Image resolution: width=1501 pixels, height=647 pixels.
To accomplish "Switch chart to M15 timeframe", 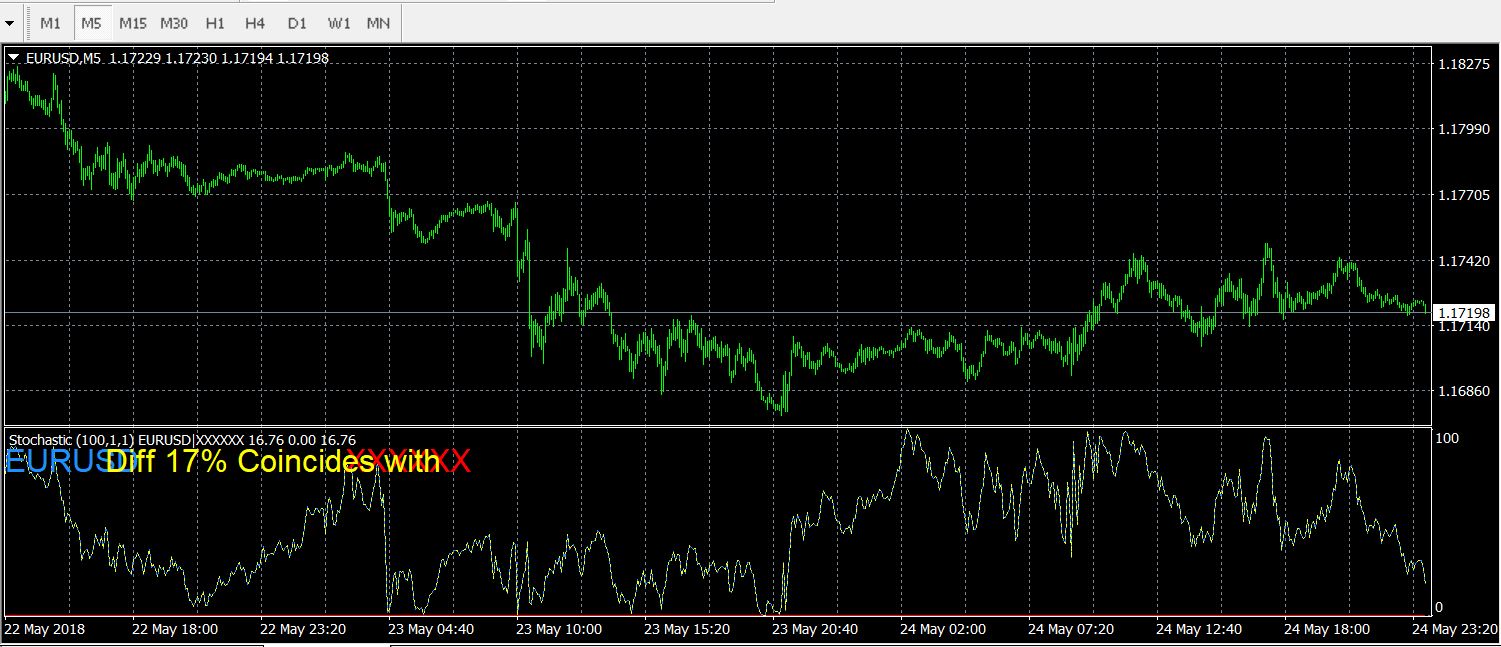I will tap(132, 22).
